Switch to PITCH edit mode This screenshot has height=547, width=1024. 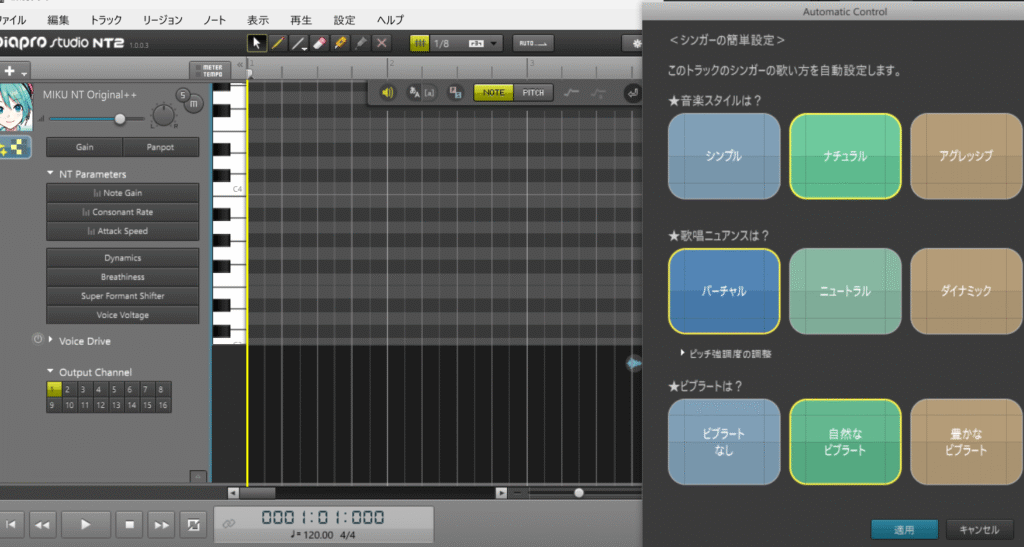coord(533,93)
